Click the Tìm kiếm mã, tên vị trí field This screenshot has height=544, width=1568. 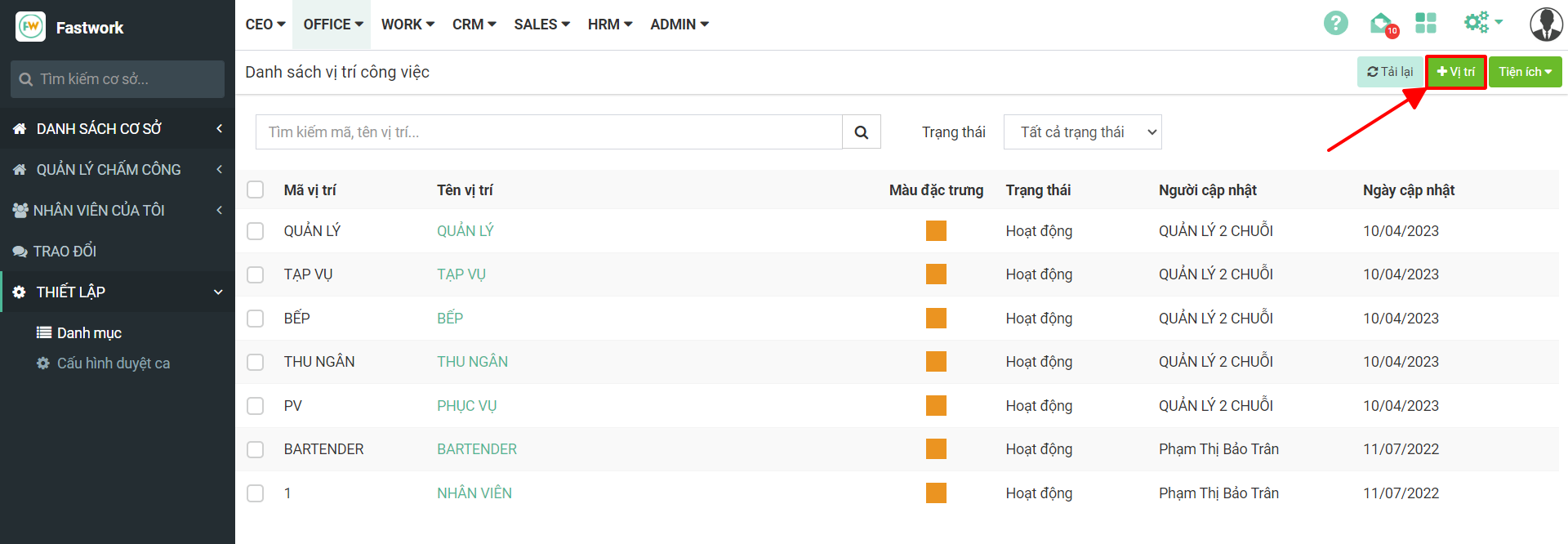coord(548,132)
